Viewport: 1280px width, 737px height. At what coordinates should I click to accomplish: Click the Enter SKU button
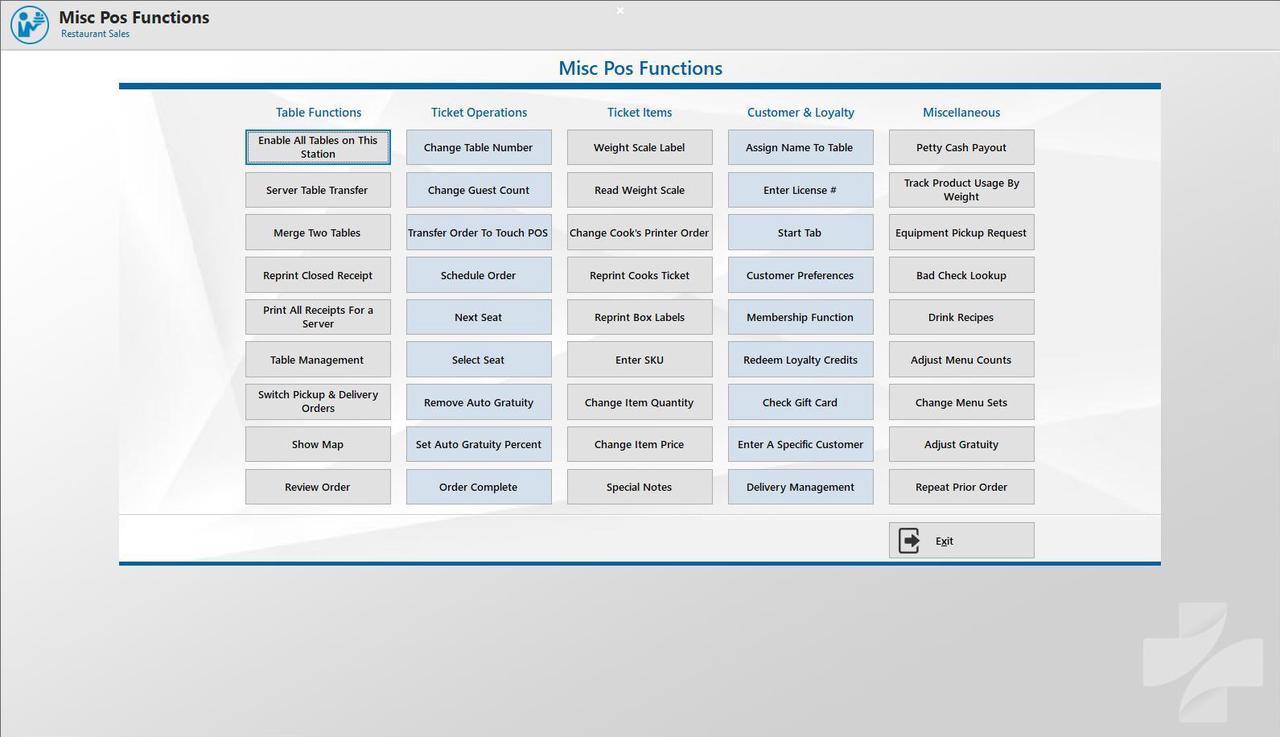click(x=640, y=360)
